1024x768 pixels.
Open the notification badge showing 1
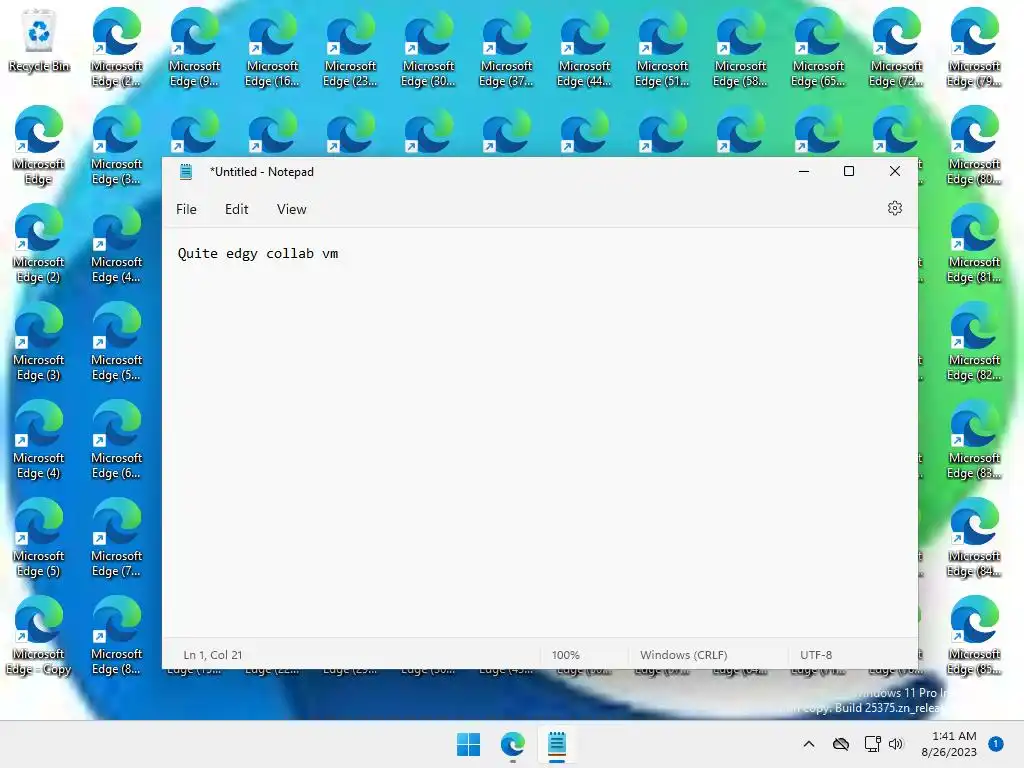click(x=995, y=744)
